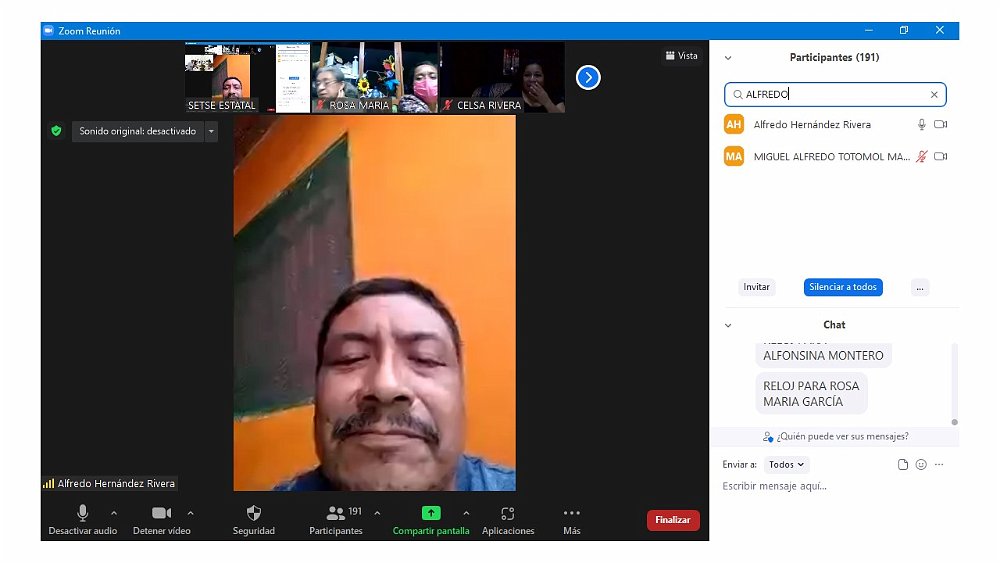Toggle microphone with Desactivar audio
The height and width of the screenshot is (563, 1000).
point(83,513)
